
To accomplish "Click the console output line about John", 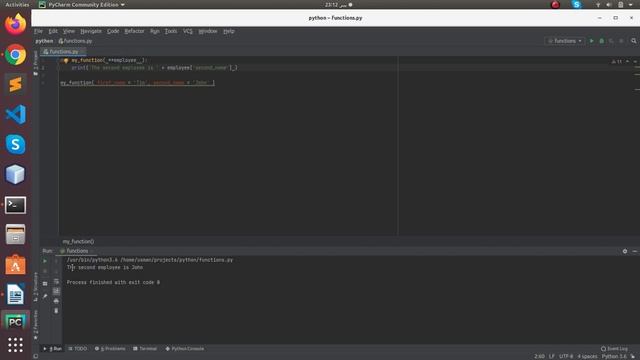I will click(105, 267).
